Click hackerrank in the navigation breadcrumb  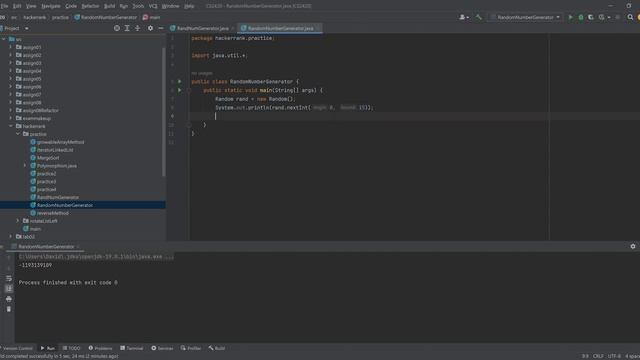(35, 18)
